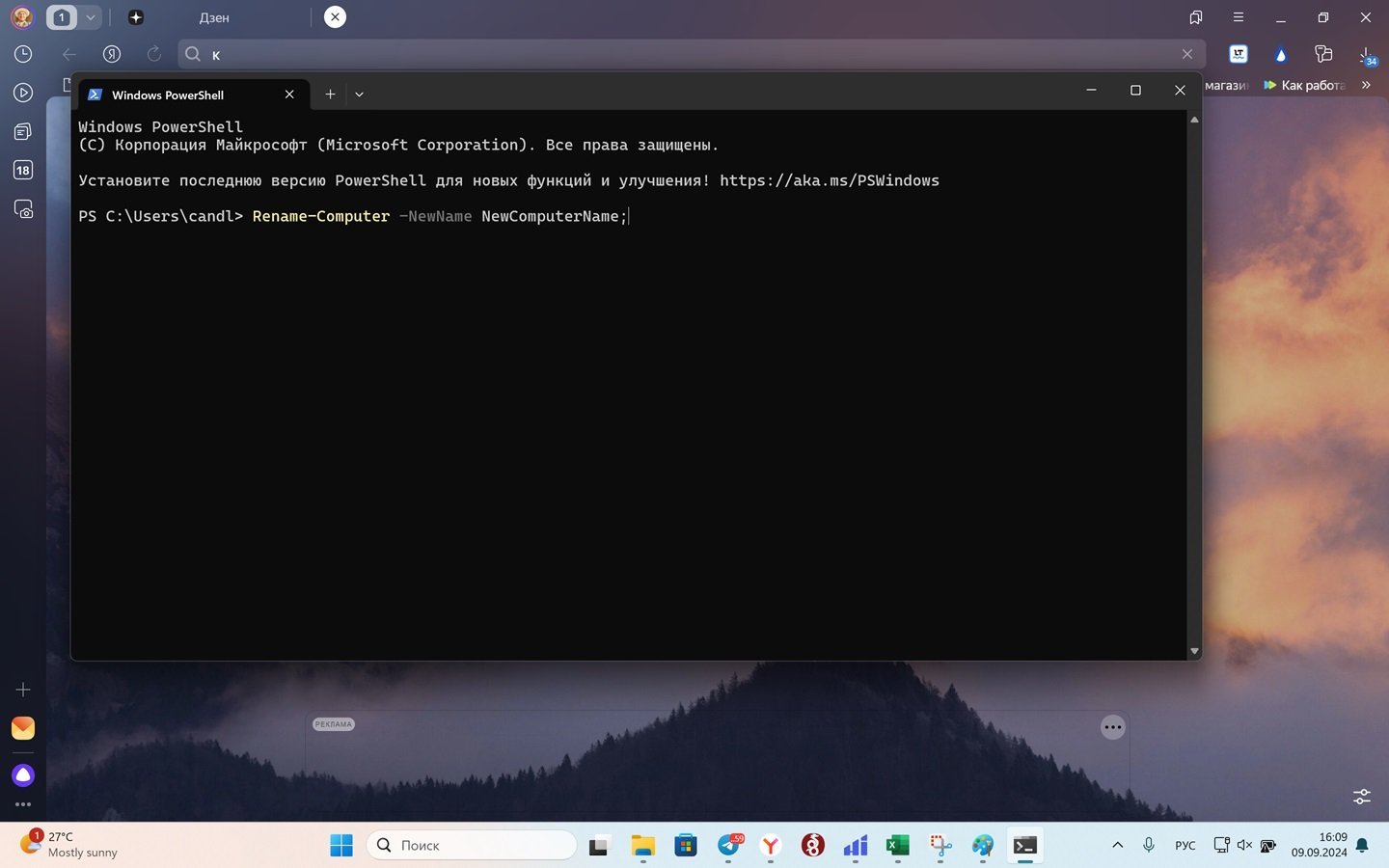Click the aka.ms/PSWindows link text
This screenshot has height=868, width=1389.
(x=829, y=180)
